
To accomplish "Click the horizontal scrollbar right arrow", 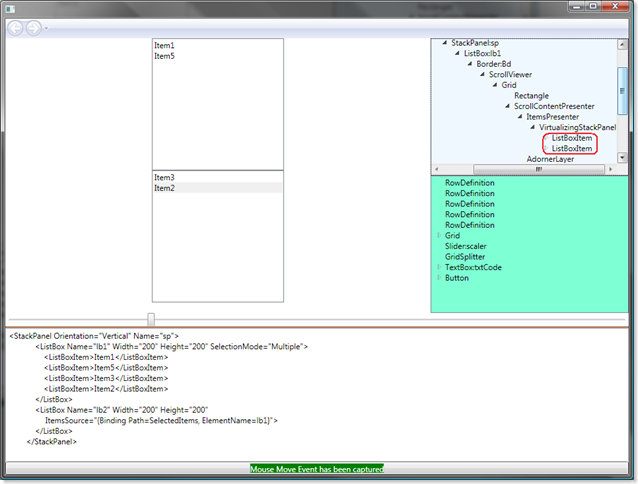I will pyautogui.click(x=610, y=169).
